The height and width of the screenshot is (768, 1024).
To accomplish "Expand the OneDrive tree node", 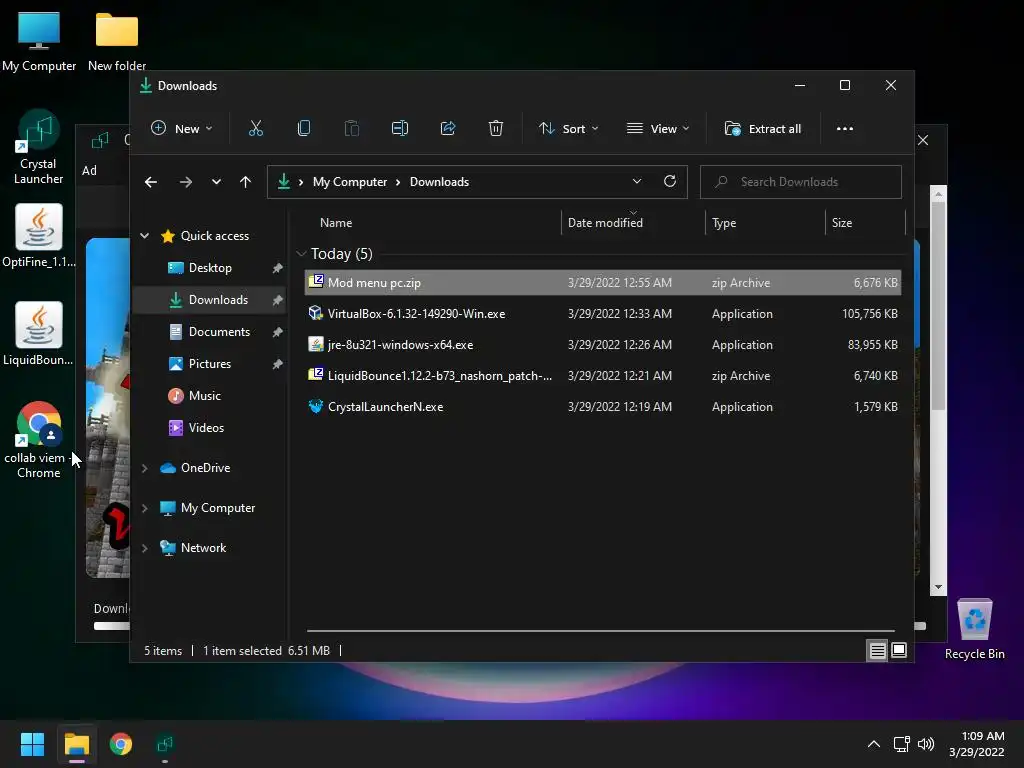I will [144, 468].
